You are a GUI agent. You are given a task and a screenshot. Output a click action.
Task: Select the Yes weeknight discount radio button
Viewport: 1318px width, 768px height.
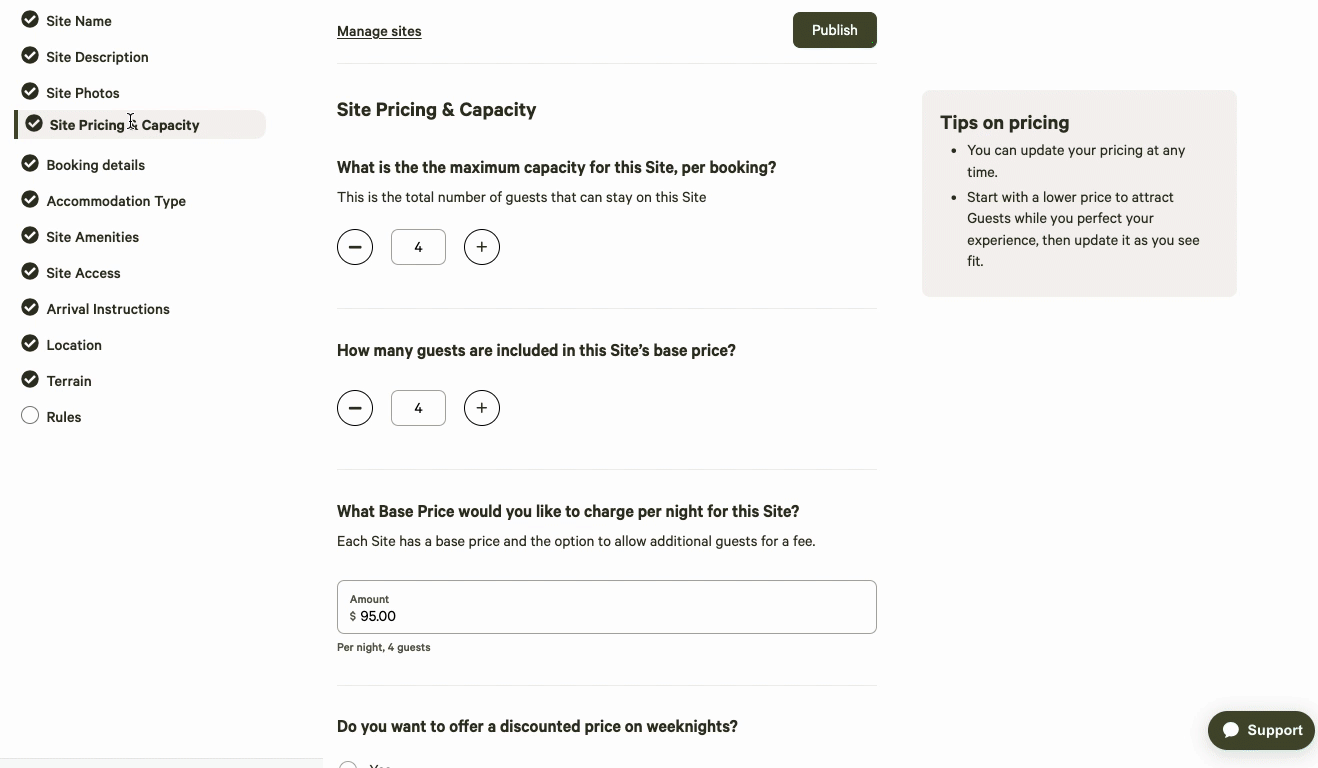tap(348, 765)
